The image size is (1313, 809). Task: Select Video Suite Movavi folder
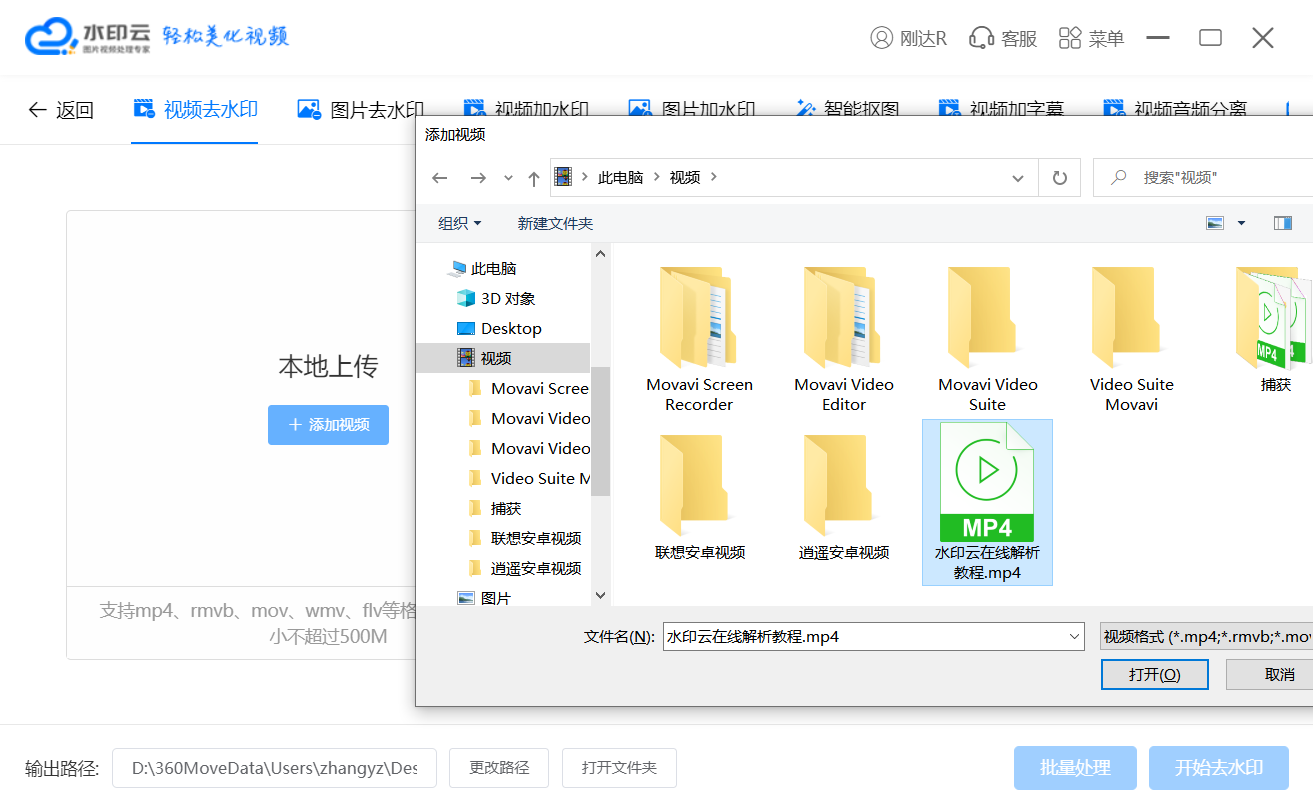tap(1131, 339)
